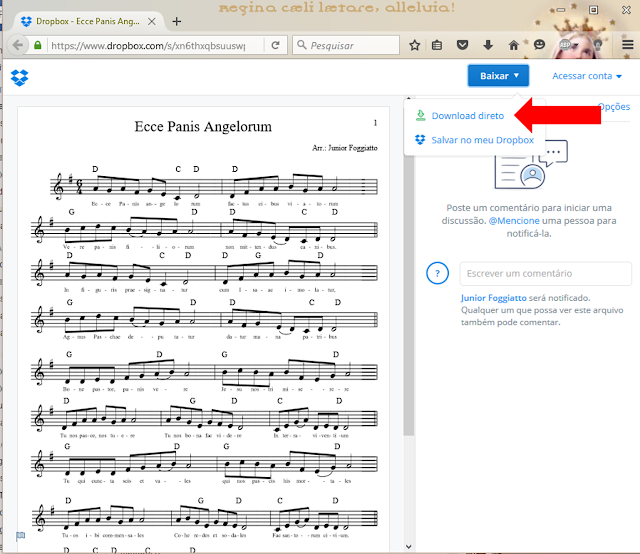Image resolution: width=640 pixels, height=554 pixels.
Task: Open the Junior Foggiatto profile link
Action: [493, 298]
